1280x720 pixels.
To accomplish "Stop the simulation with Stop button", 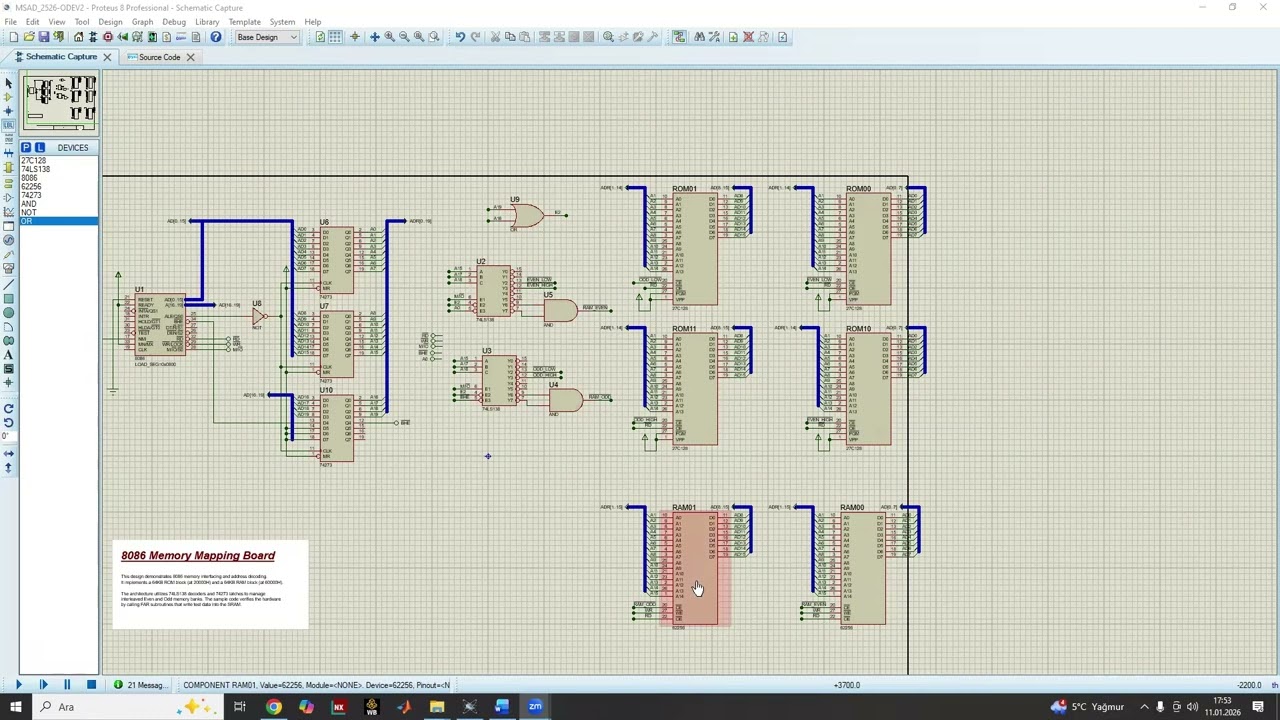I will (x=91, y=685).
